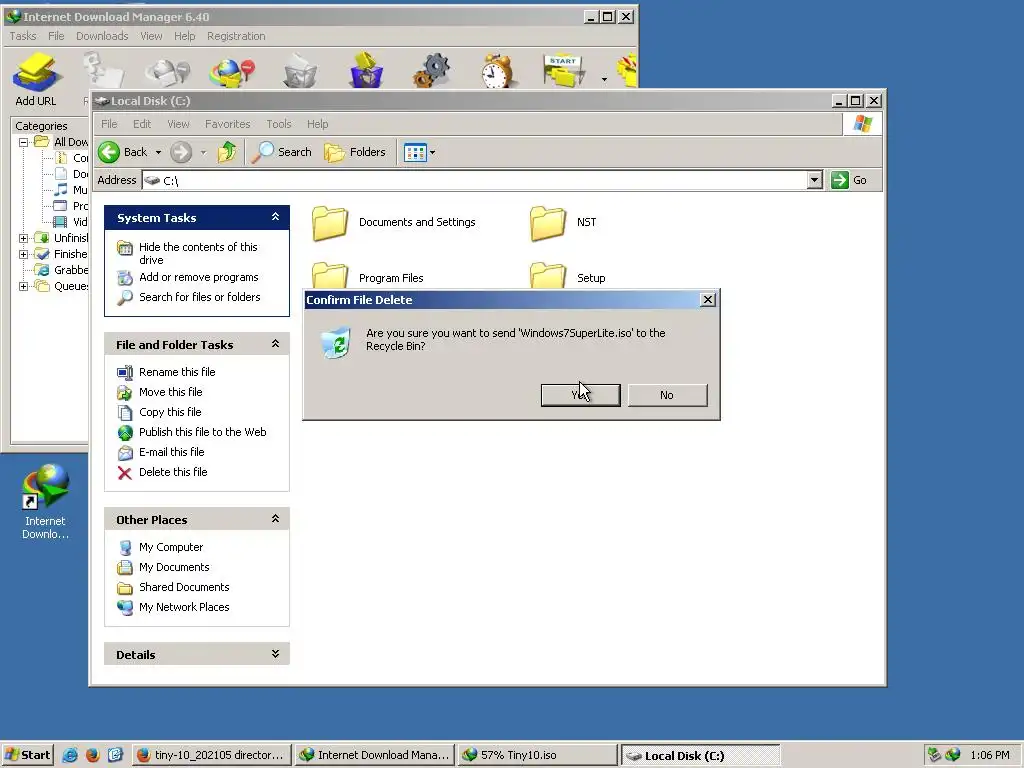Click Rename this file link
The height and width of the screenshot is (768, 1024).
(x=177, y=372)
